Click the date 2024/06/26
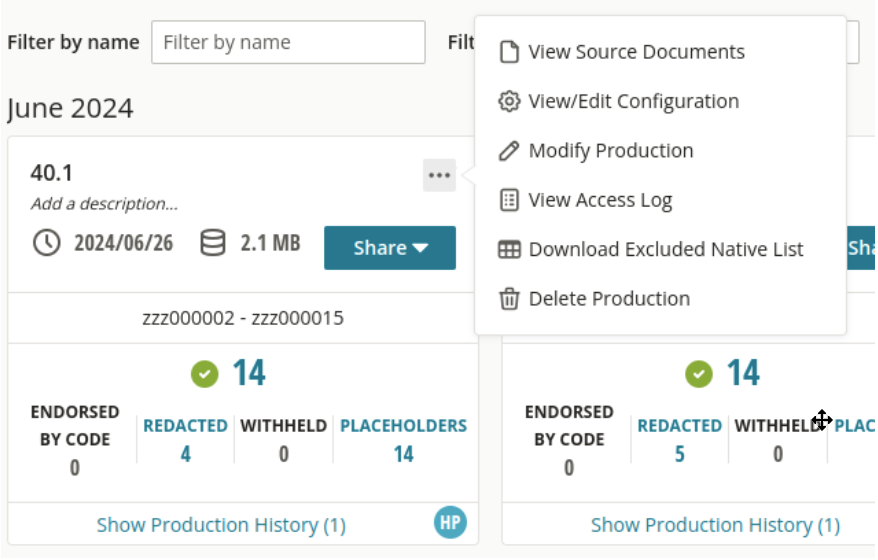Image resolution: width=878 pixels, height=560 pixels. pyautogui.click(x=124, y=243)
